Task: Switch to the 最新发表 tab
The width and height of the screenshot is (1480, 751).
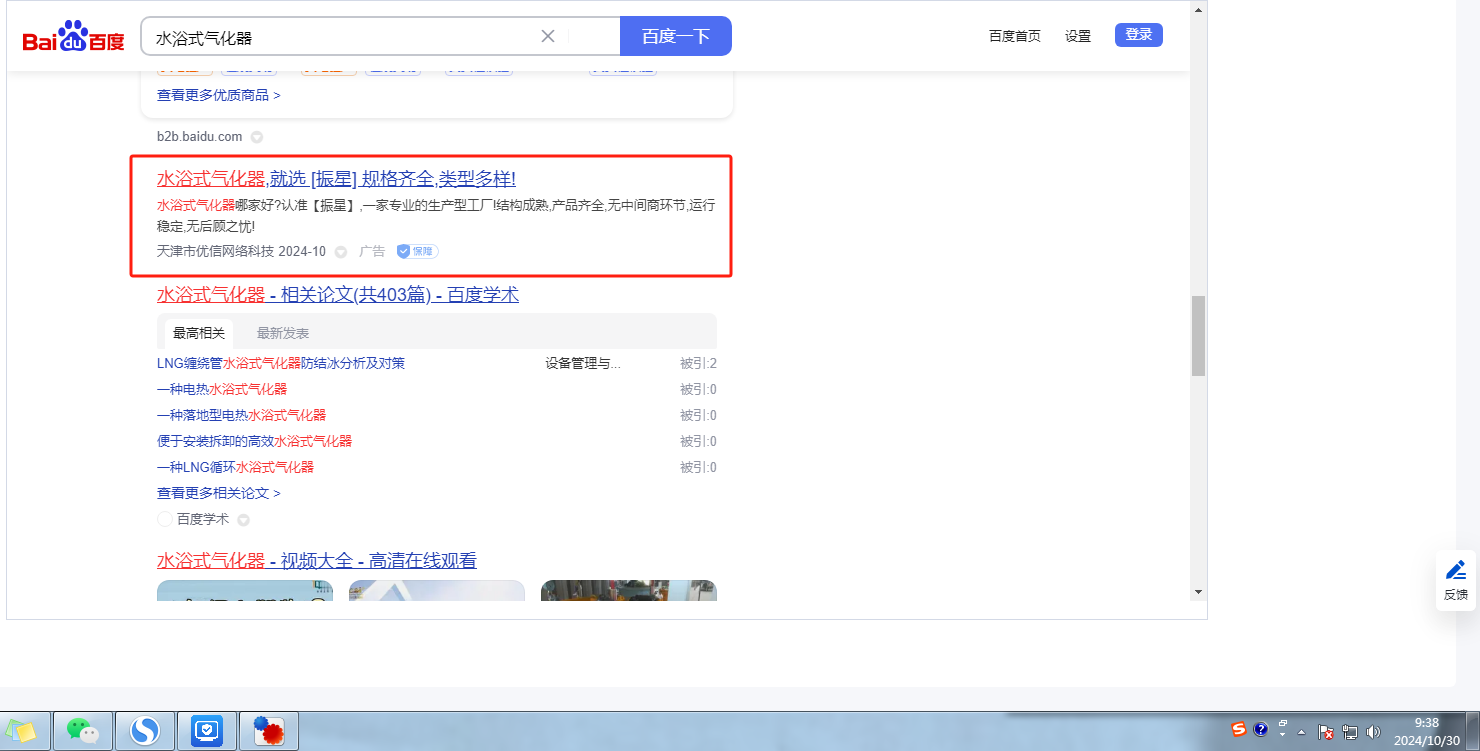Action: point(283,333)
